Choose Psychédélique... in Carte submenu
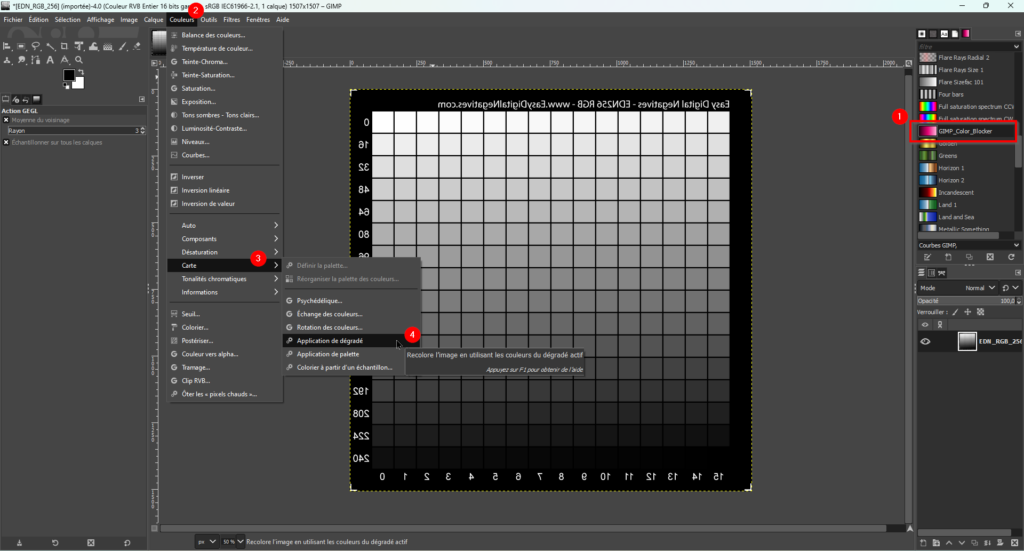 coord(351,301)
